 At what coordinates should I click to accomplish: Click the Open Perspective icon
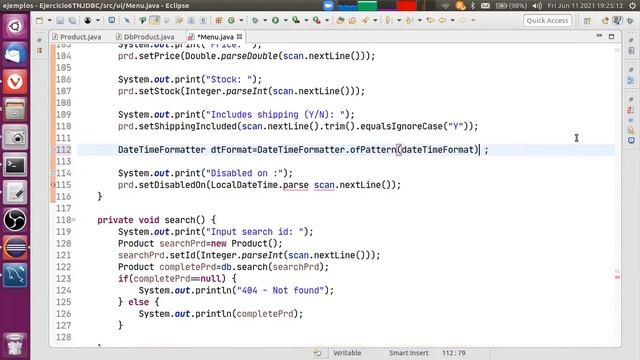[587, 20]
